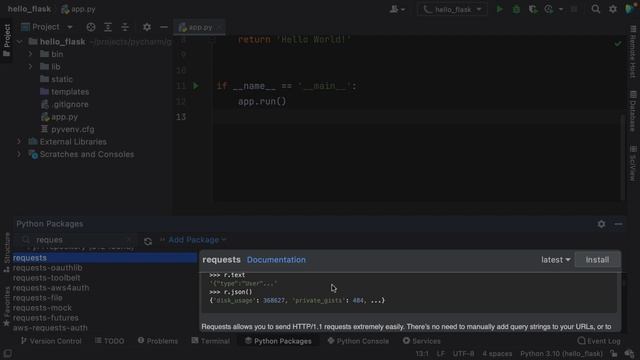The image size is (640, 360).
Task: Hide the Python Packages panel
Action: coord(618,224)
